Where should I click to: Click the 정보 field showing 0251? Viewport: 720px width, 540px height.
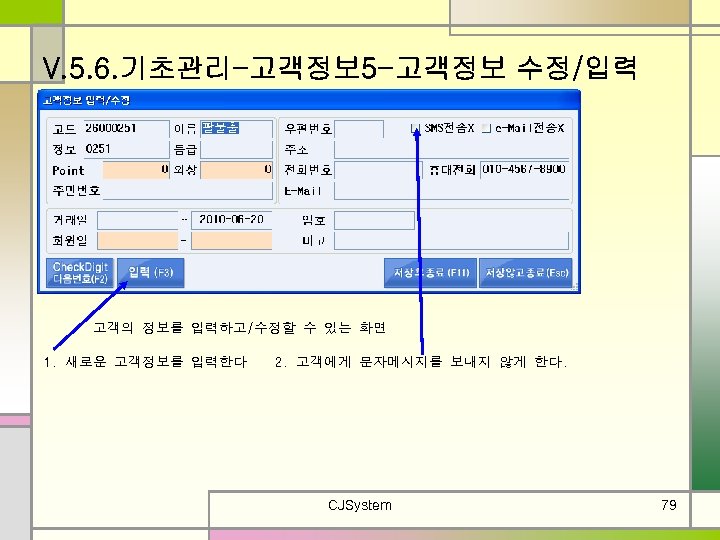126,149
